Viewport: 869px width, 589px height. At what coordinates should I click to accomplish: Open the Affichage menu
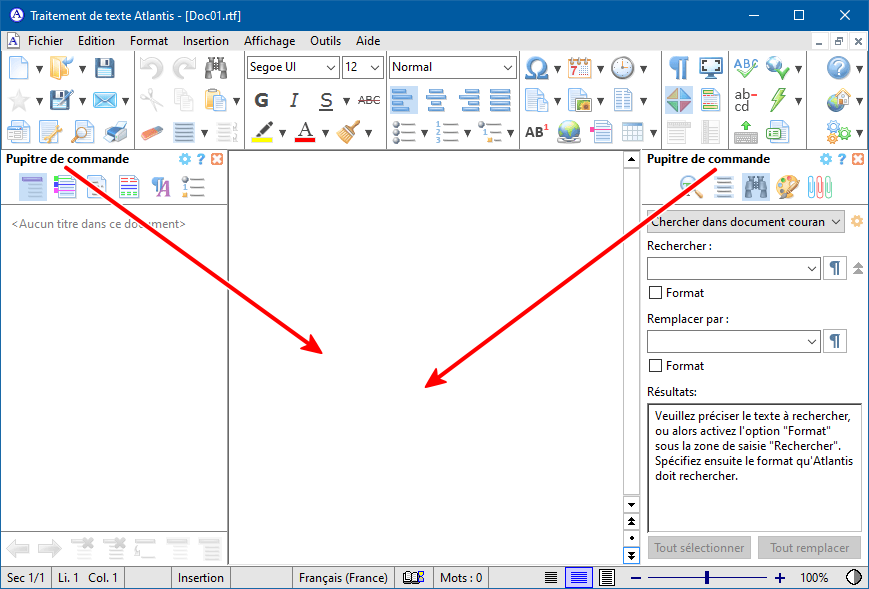pos(270,41)
